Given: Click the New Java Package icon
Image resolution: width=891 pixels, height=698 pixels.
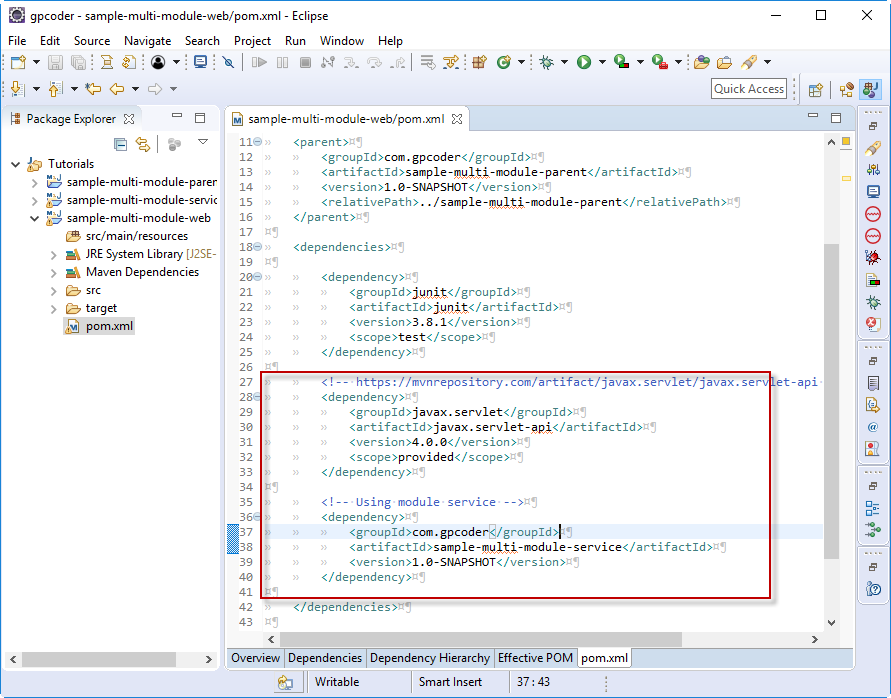Looking at the screenshot, I should click(480, 62).
